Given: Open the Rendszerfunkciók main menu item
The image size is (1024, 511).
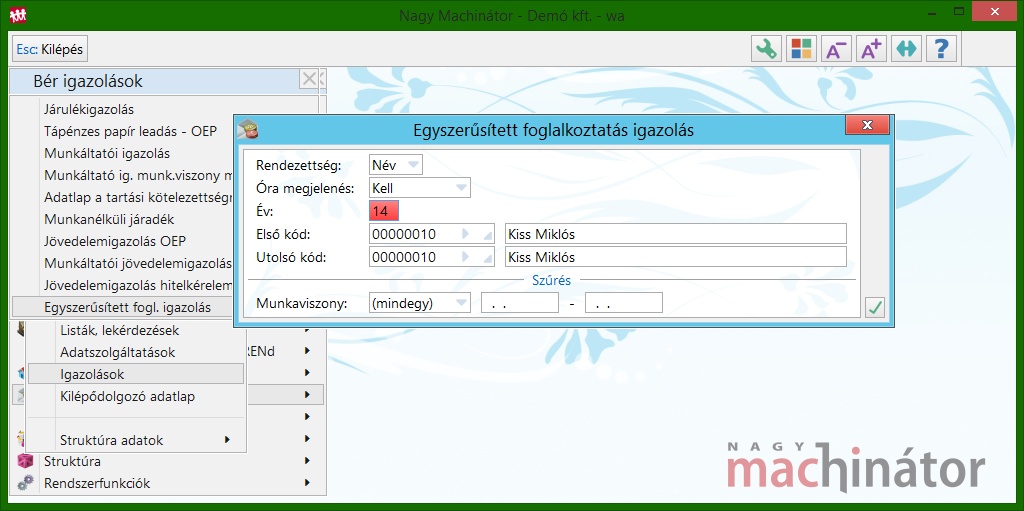Looking at the screenshot, I should tap(97, 483).
